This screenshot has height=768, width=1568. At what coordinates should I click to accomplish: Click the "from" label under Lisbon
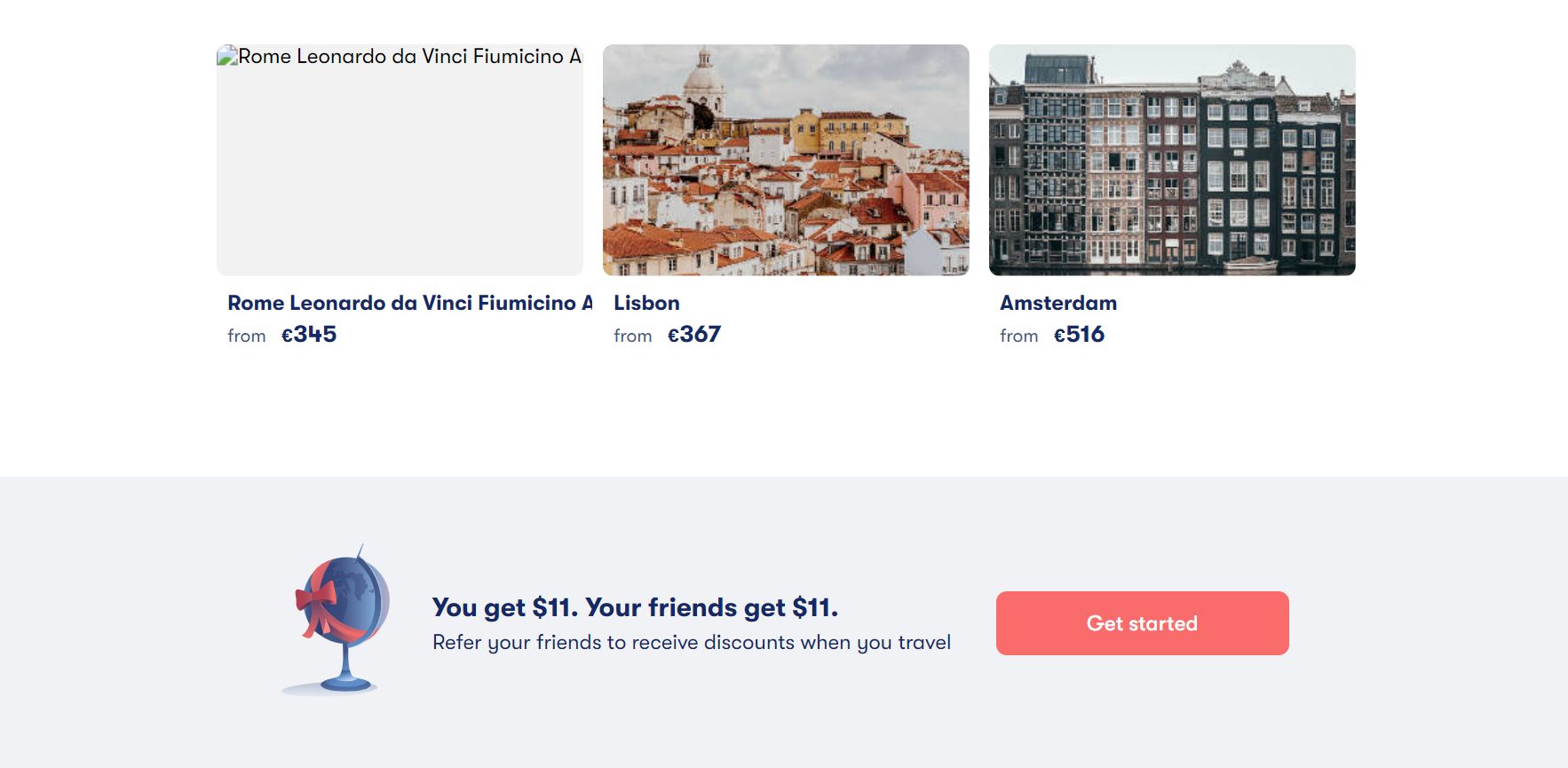click(x=633, y=336)
